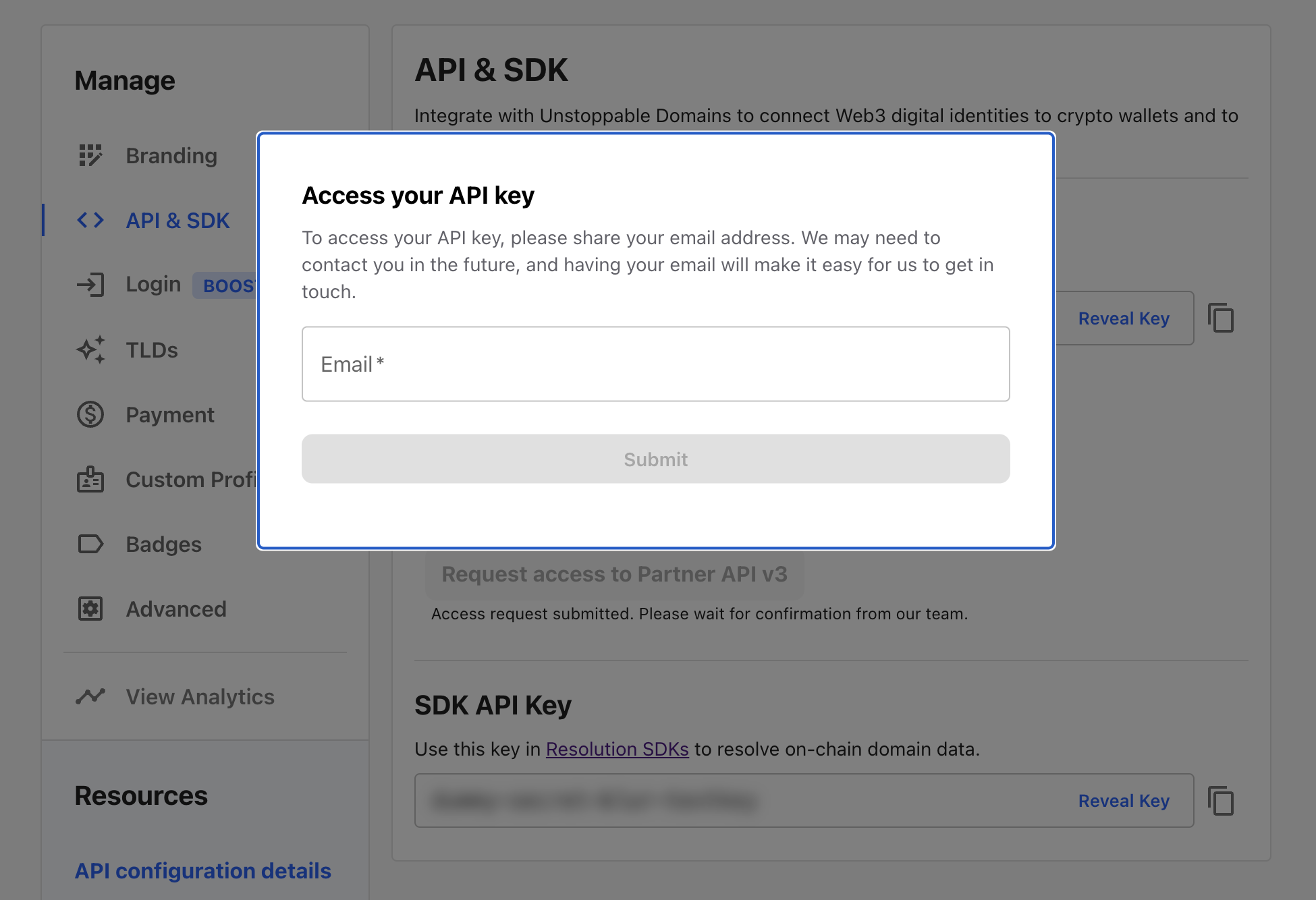
Task: Open the Advanced settings section
Action: pos(176,609)
